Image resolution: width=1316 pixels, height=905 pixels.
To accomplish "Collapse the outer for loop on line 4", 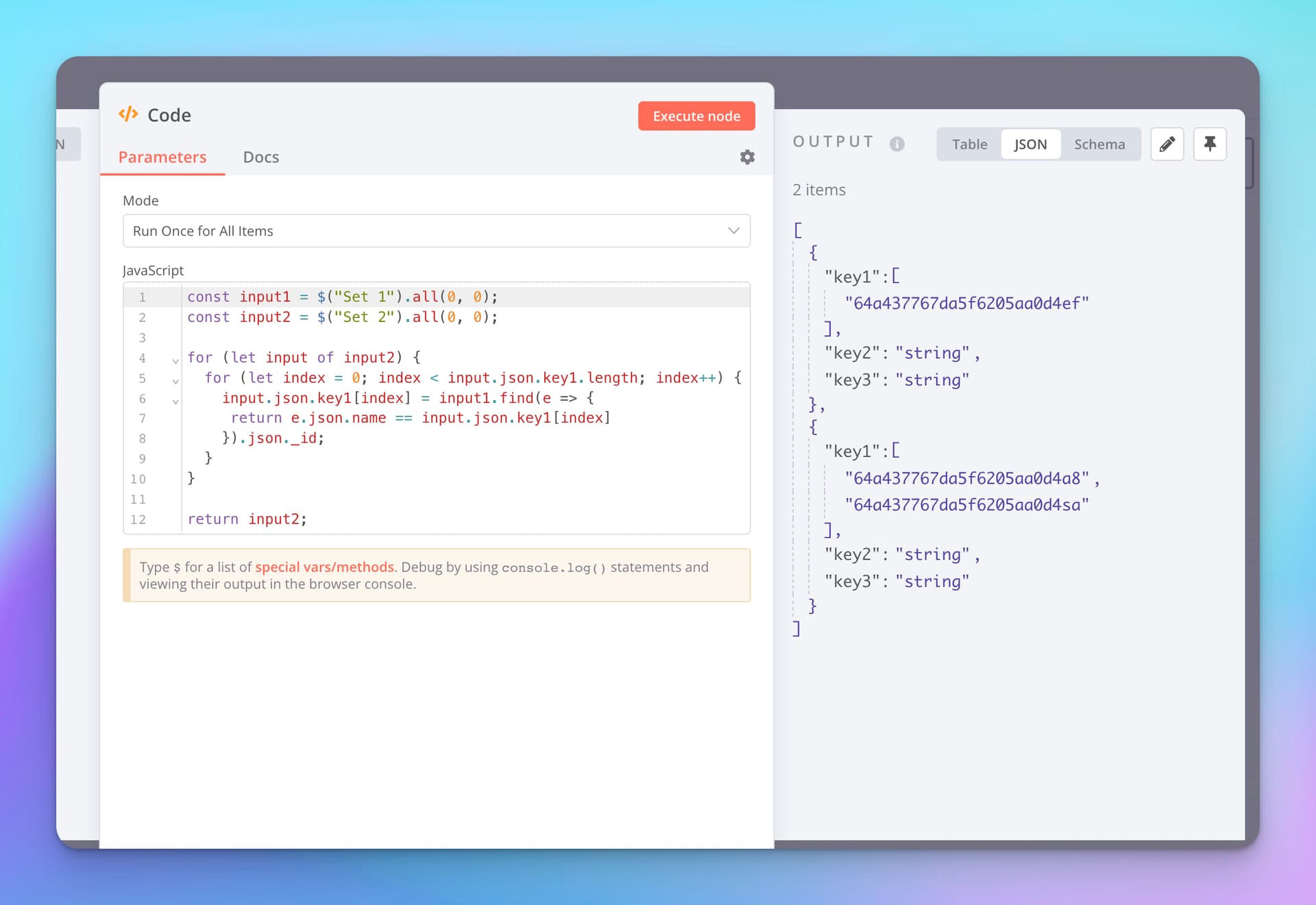I will pos(176,360).
